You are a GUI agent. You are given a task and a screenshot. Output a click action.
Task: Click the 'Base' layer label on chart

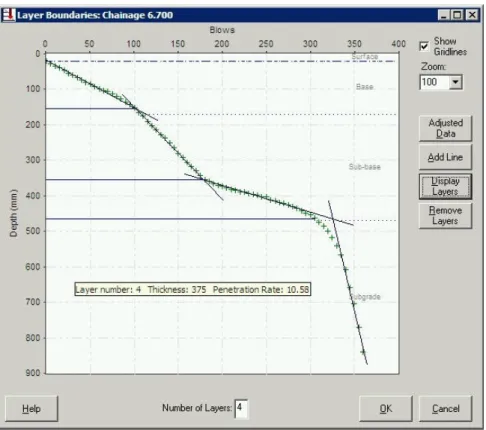[365, 87]
